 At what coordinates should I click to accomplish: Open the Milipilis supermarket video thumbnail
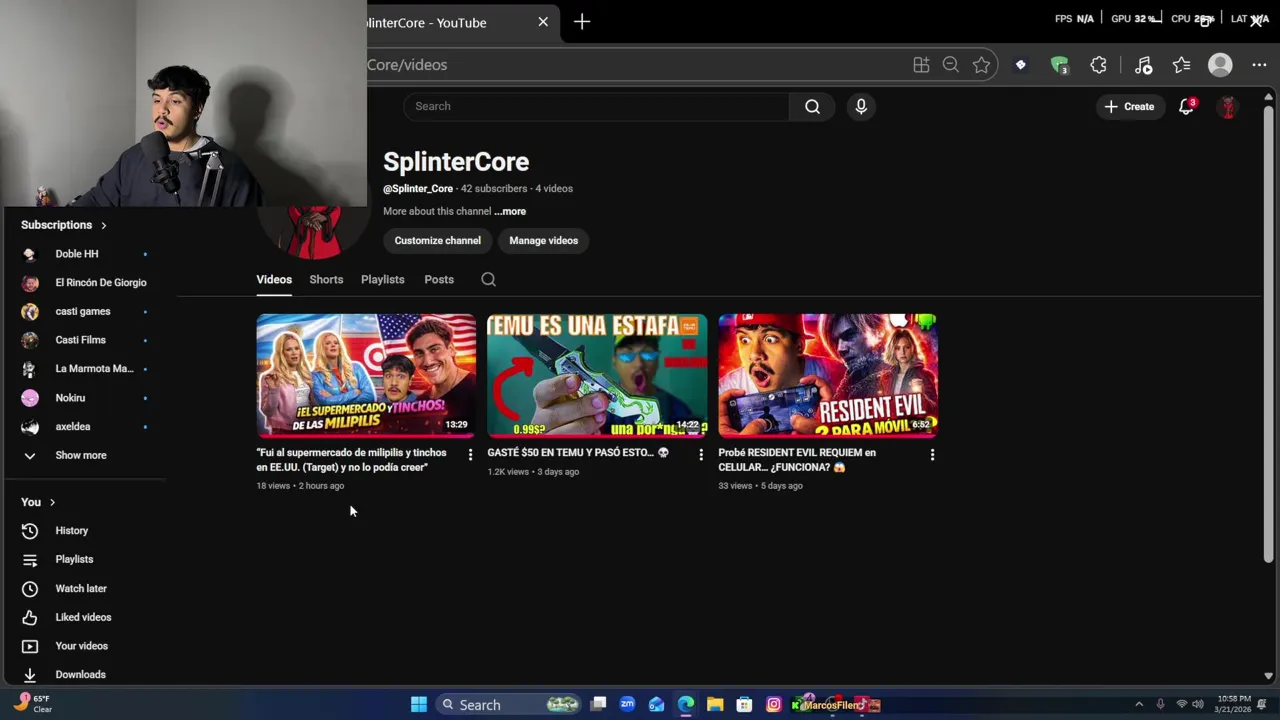coord(366,376)
